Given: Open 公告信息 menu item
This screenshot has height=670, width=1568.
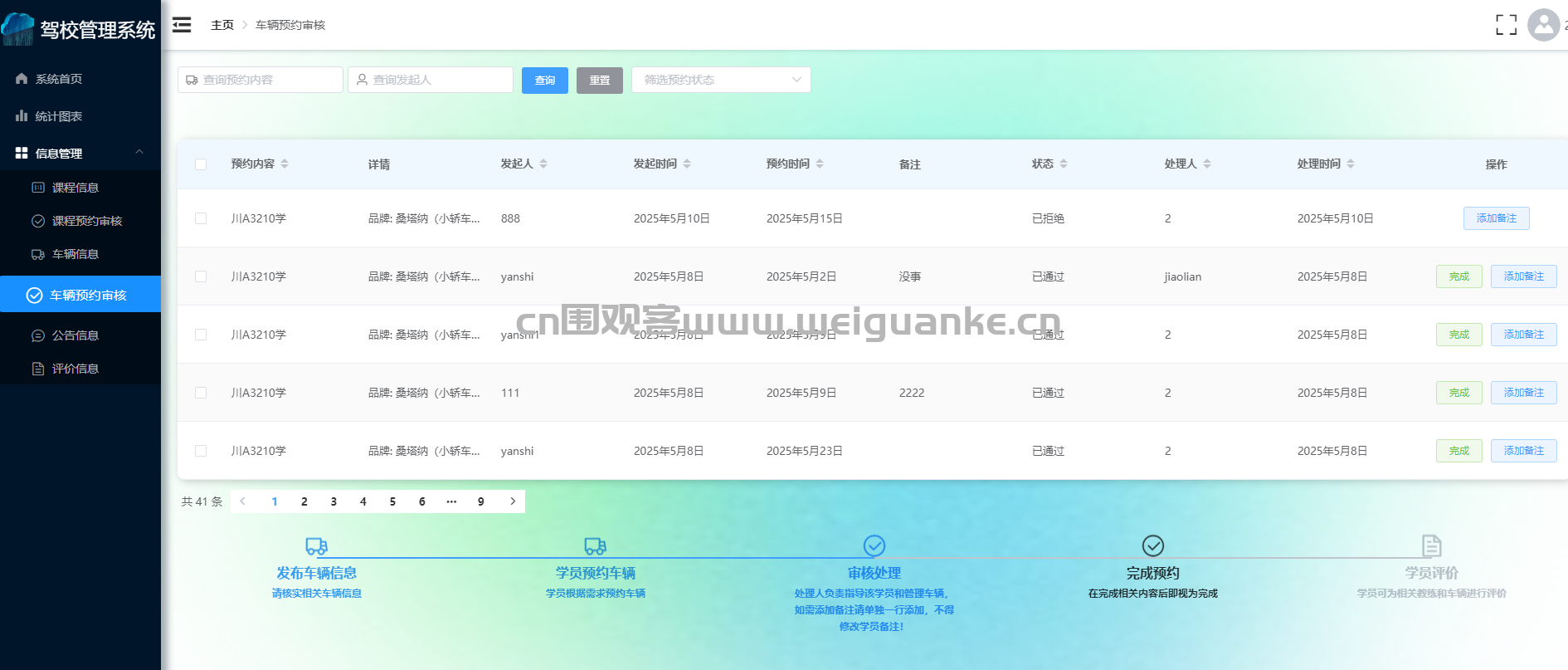Looking at the screenshot, I should [80, 335].
